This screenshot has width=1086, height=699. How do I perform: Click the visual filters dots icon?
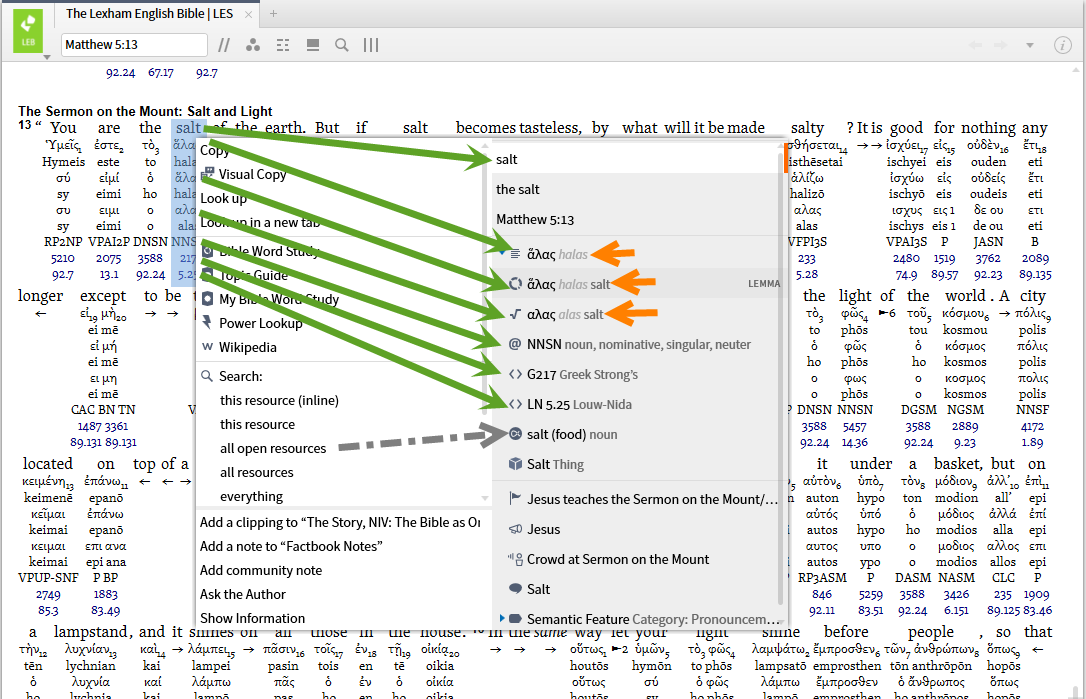point(253,45)
